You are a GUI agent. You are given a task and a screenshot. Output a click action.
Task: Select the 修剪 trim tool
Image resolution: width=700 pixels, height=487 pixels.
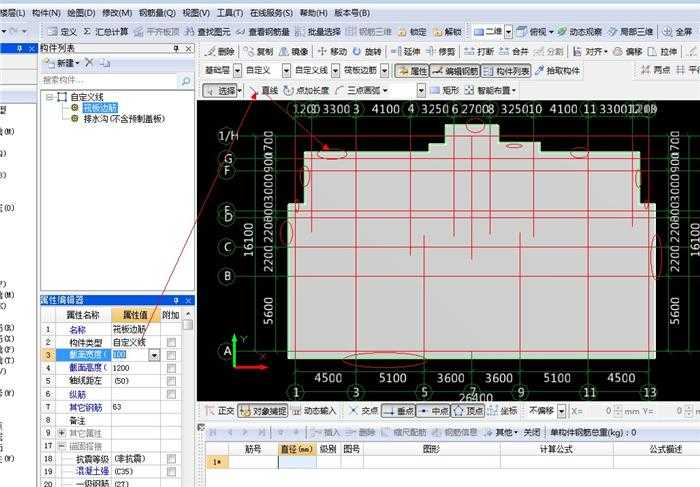coord(441,52)
